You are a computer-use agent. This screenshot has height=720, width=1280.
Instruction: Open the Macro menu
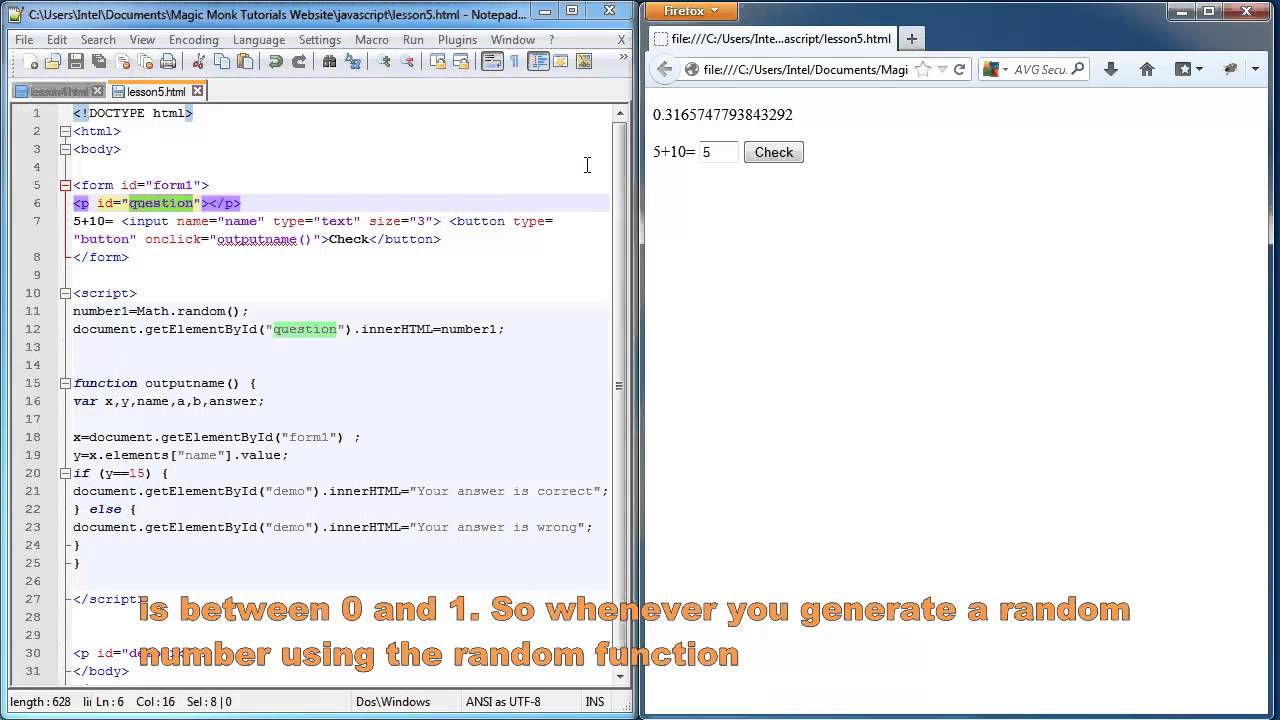click(372, 40)
